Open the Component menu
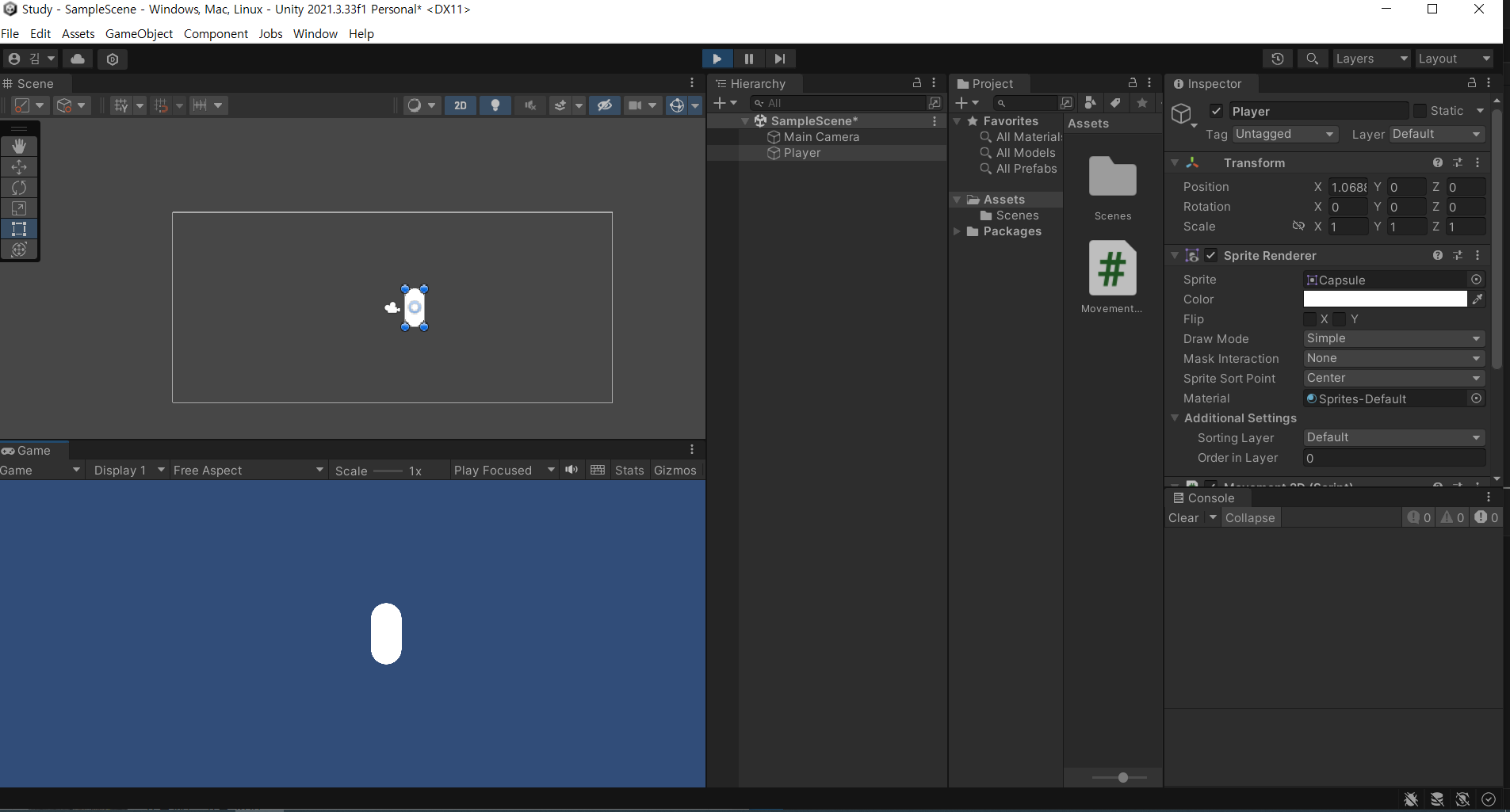 point(216,33)
